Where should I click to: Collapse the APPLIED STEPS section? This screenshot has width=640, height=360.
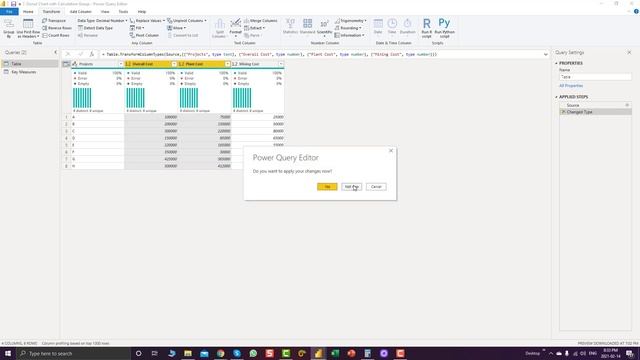pyautogui.click(x=556, y=97)
